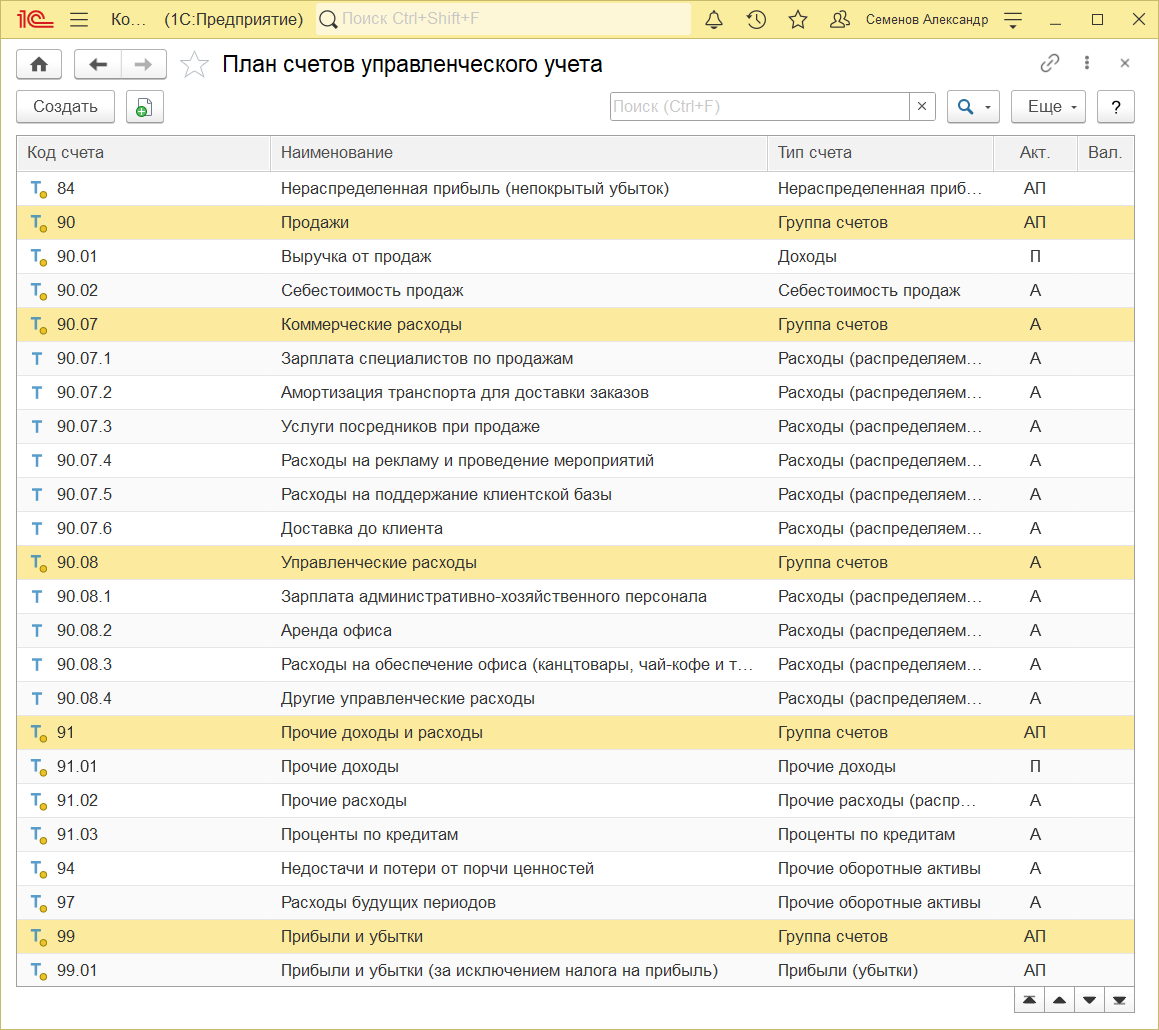Viewport: 1159px width, 1030px height.
Task: Select account code 91.02
Action: 77,801
